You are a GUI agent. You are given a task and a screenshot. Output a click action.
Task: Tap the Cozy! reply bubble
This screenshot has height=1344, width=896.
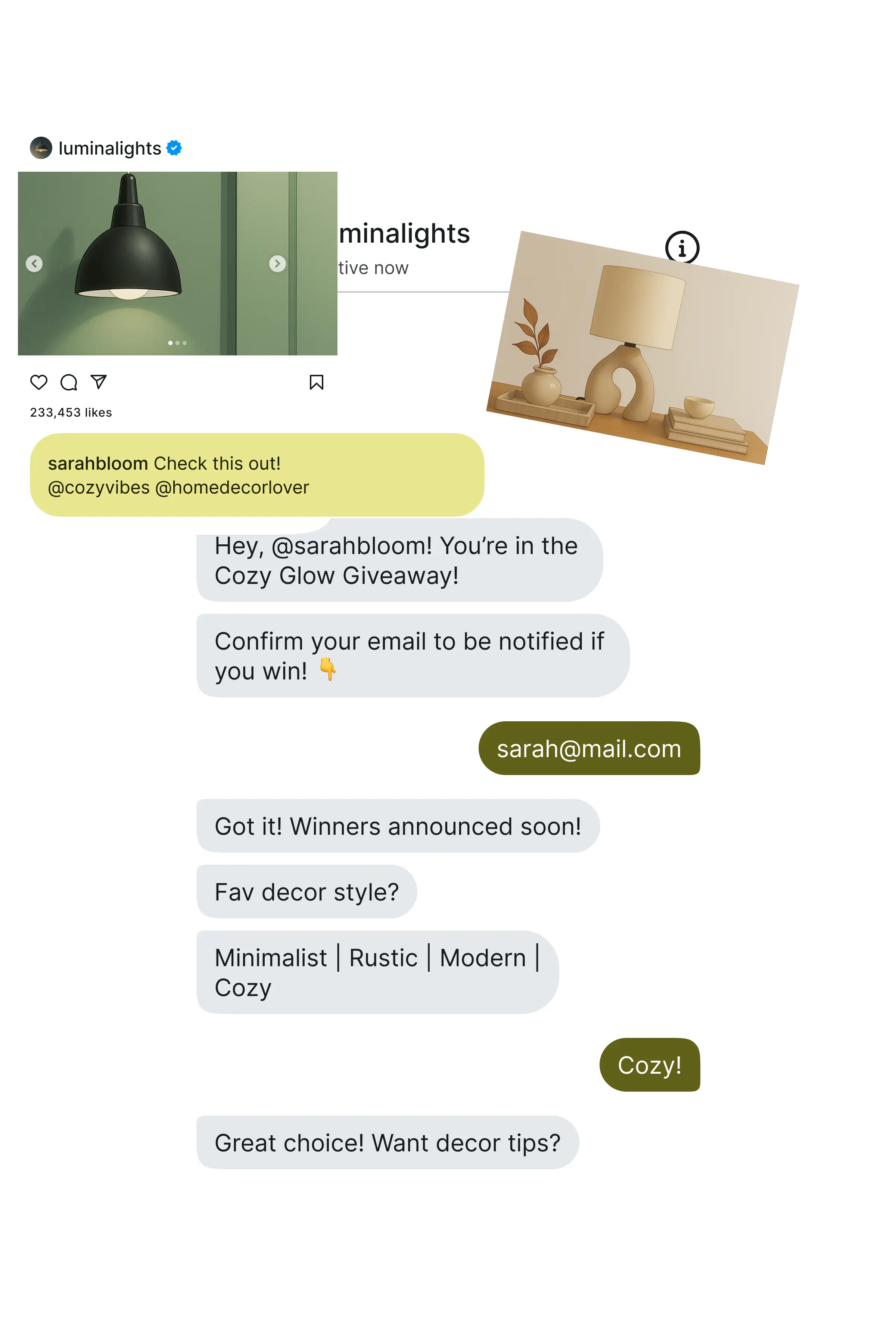coord(650,1065)
